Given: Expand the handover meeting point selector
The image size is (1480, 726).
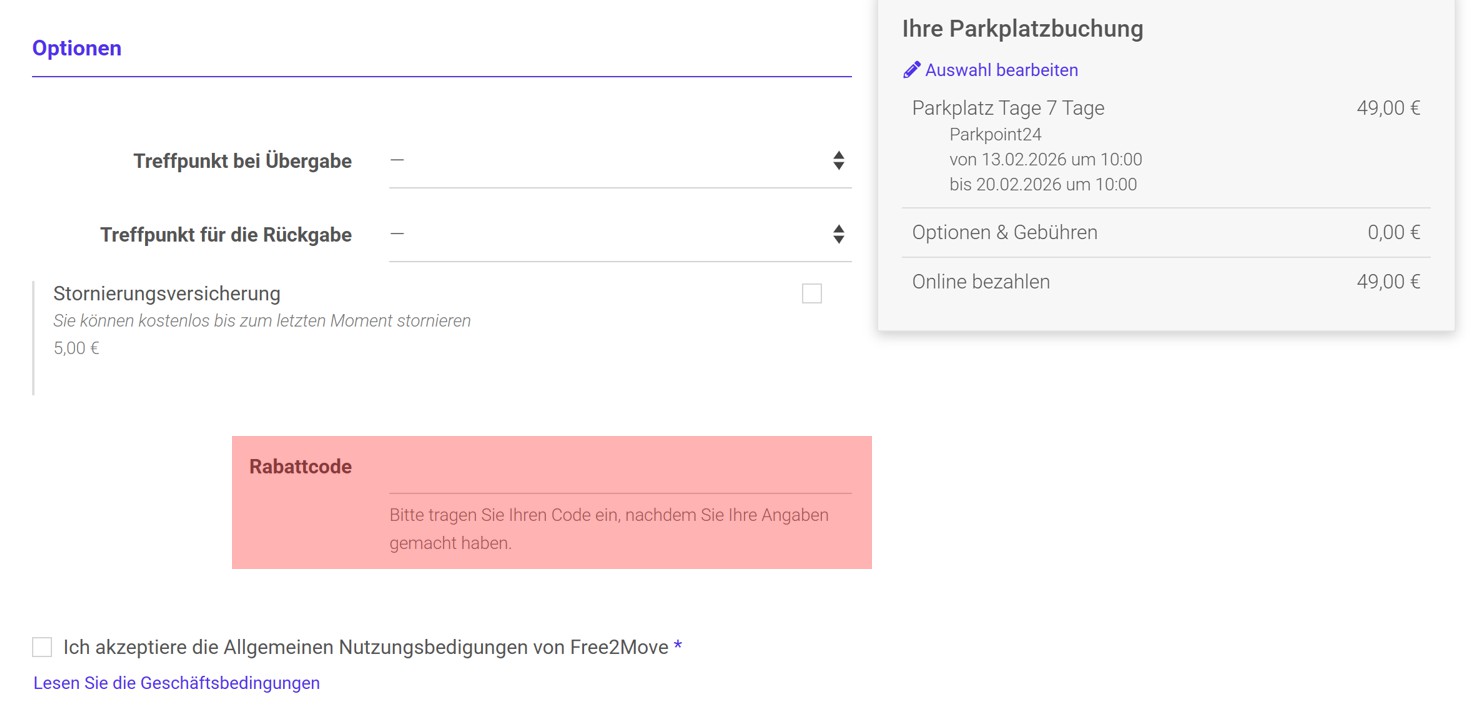Looking at the screenshot, I should click(x=620, y=160).
